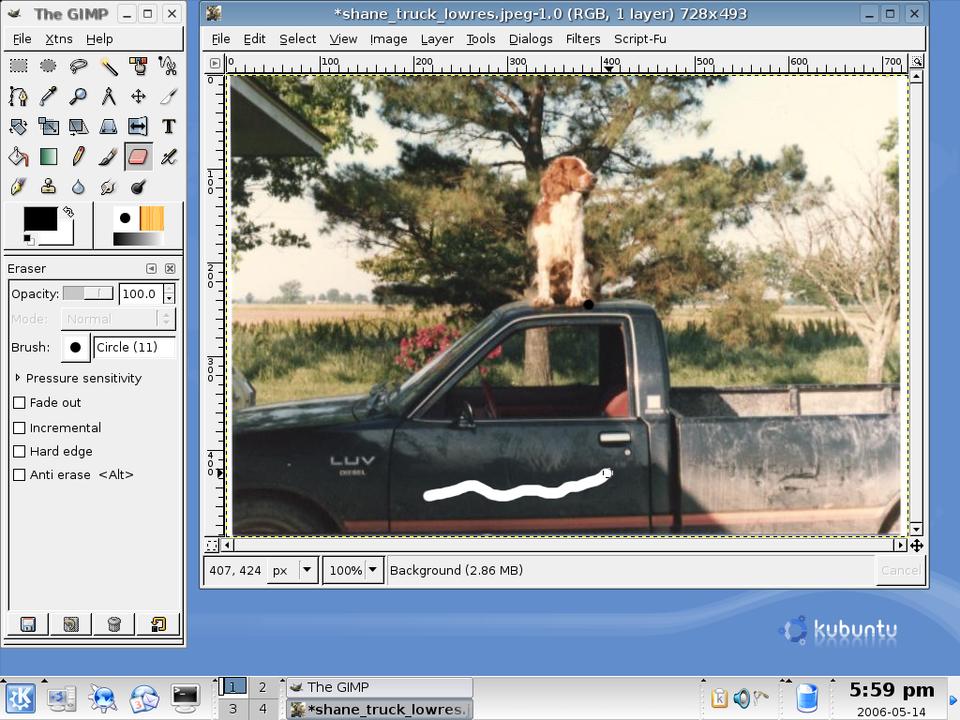Click the Circle (11) brush preview button
The image size is (960, 720).
tap(75, 347)
